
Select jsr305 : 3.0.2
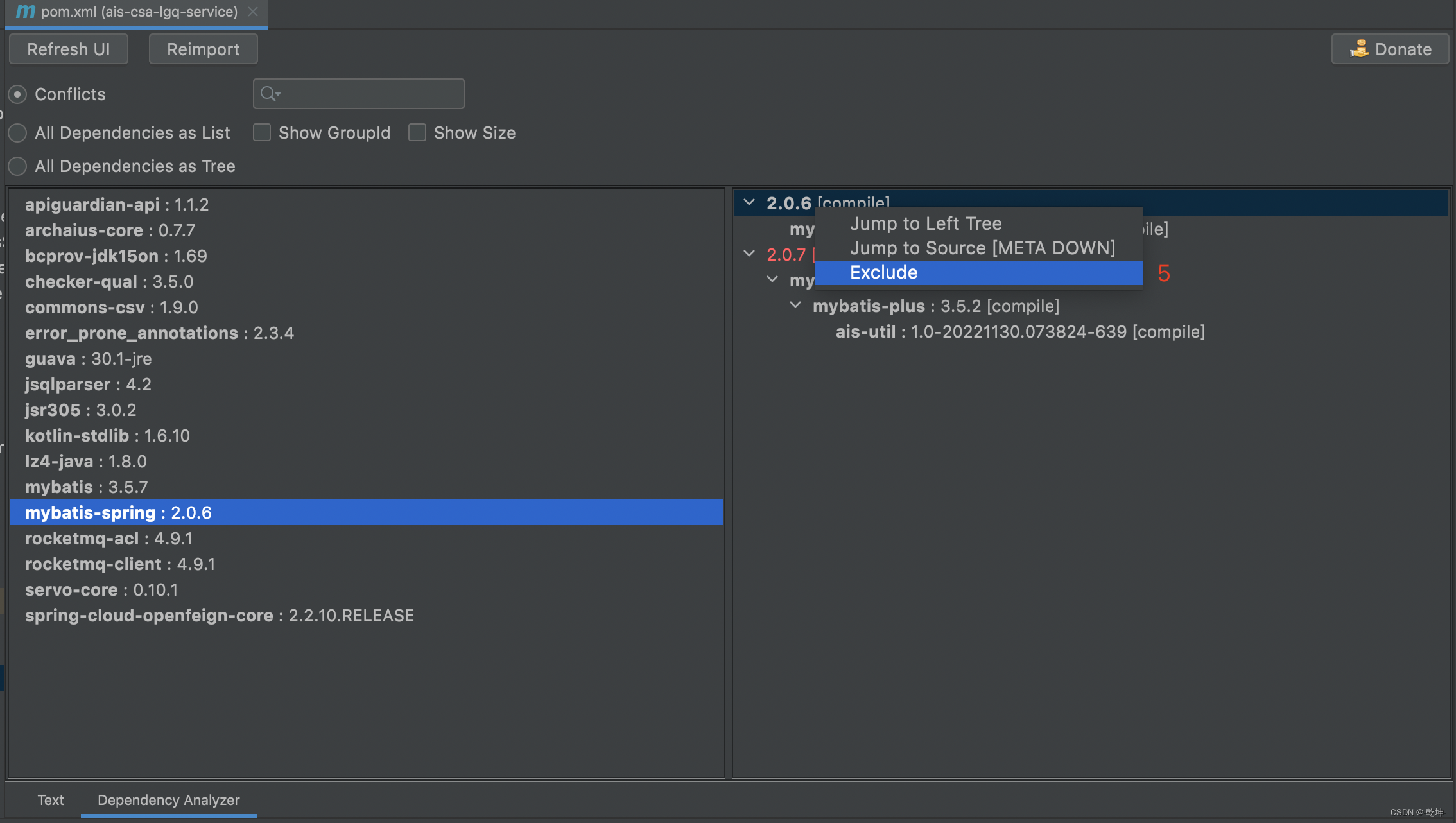tap(367, 410)
